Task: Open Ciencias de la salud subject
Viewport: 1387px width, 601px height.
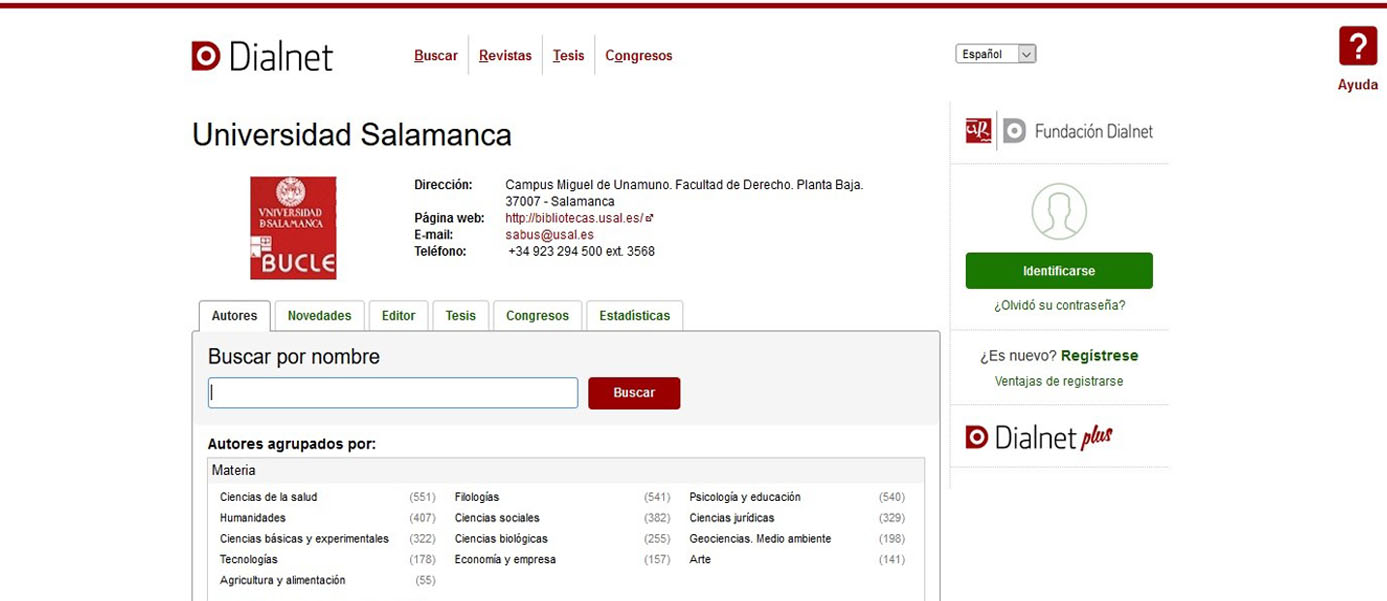Action: tap(268, 497)
